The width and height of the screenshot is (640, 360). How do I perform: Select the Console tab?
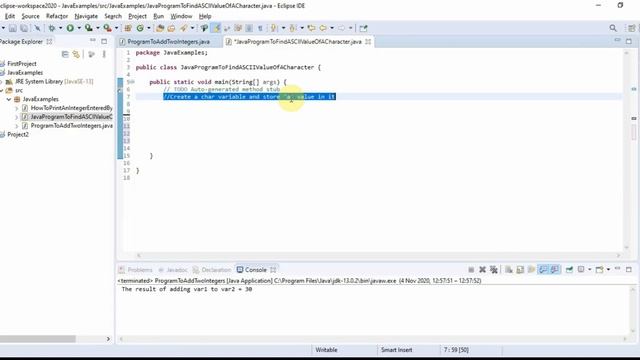coord(256,270)
